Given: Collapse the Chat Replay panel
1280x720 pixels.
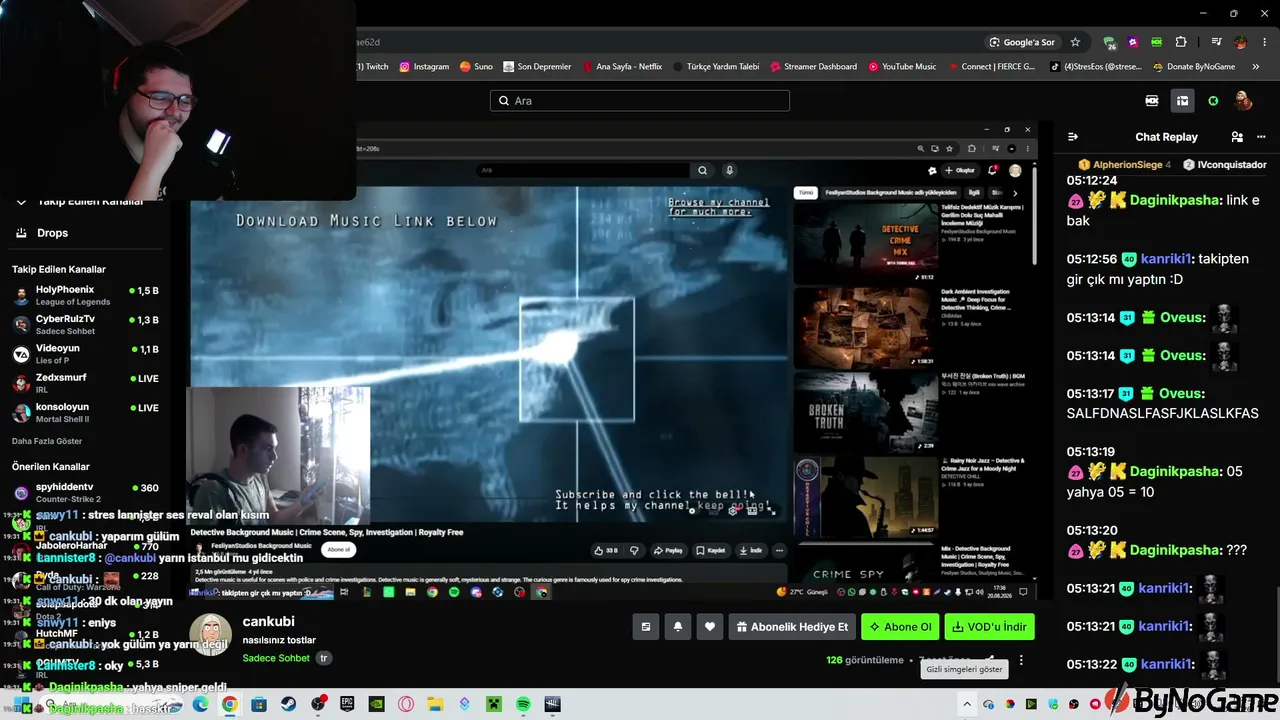Looking at the screenshot, I should 1073,137.
